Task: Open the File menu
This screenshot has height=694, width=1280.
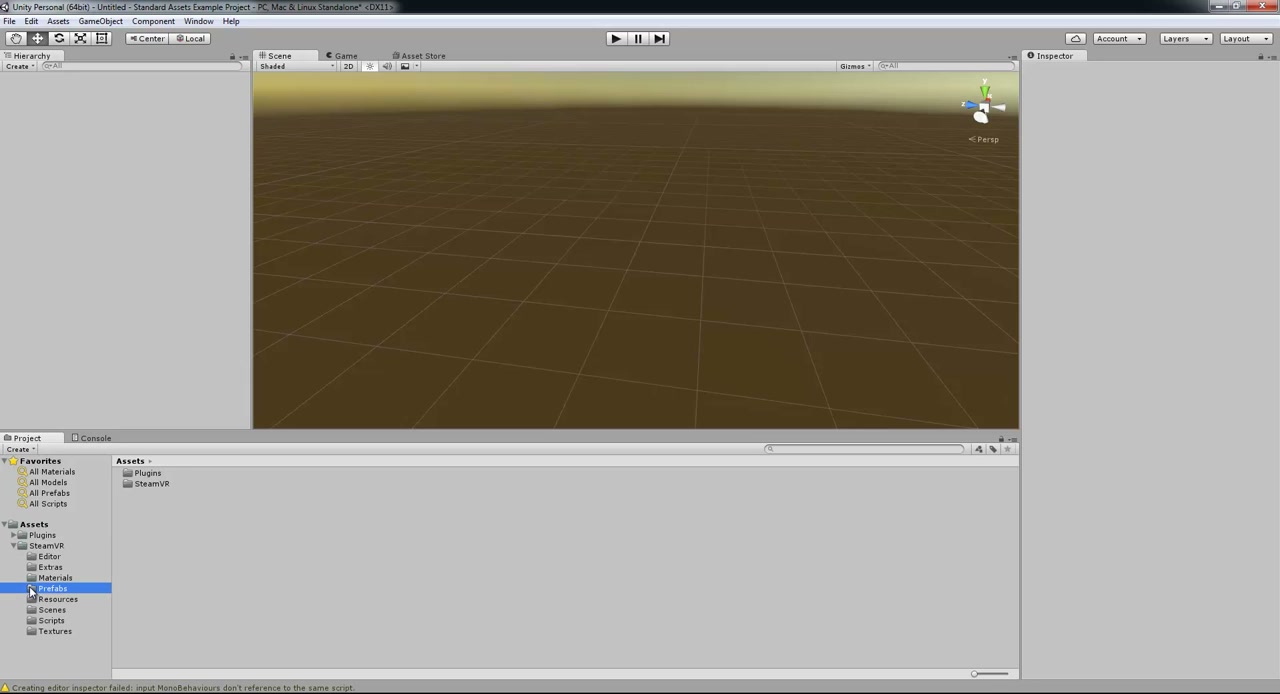Action: tap(9, 21)
